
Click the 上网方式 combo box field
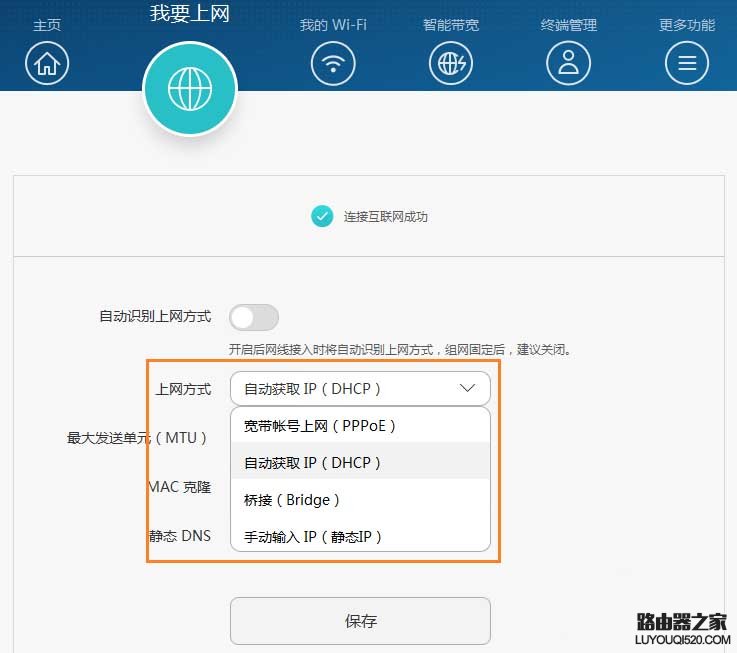345,388
